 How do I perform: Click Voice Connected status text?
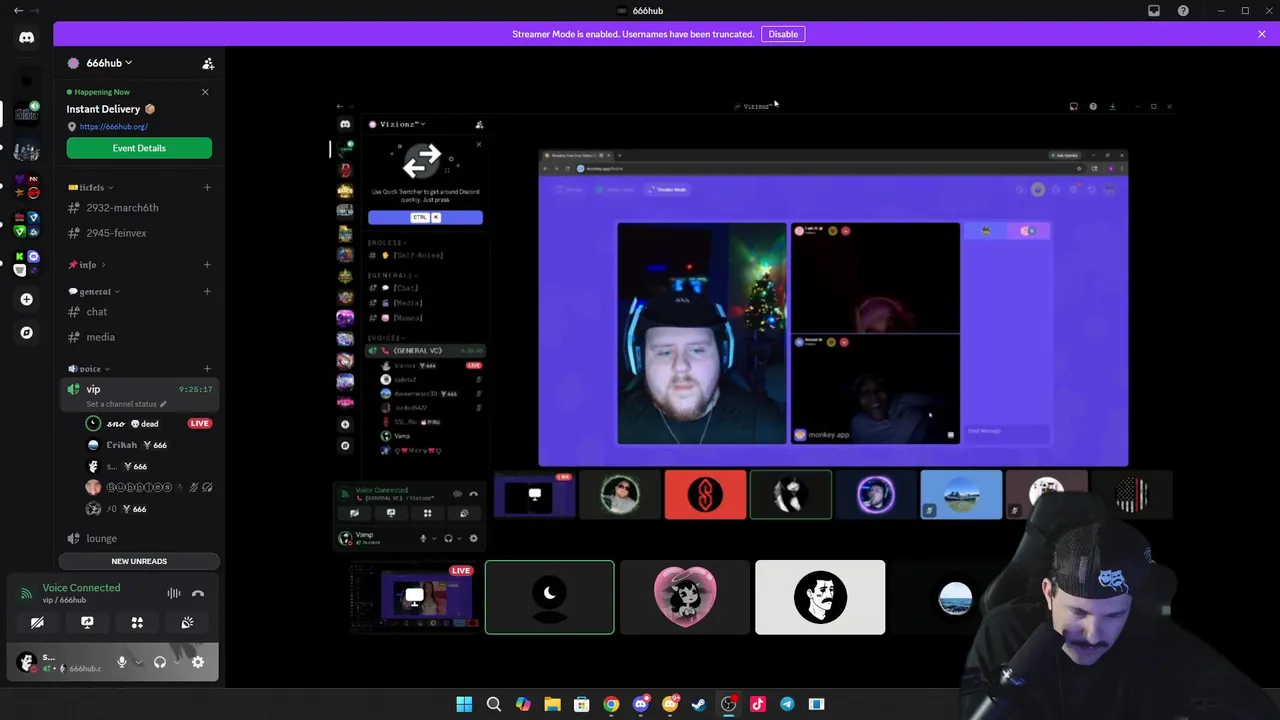81,588
